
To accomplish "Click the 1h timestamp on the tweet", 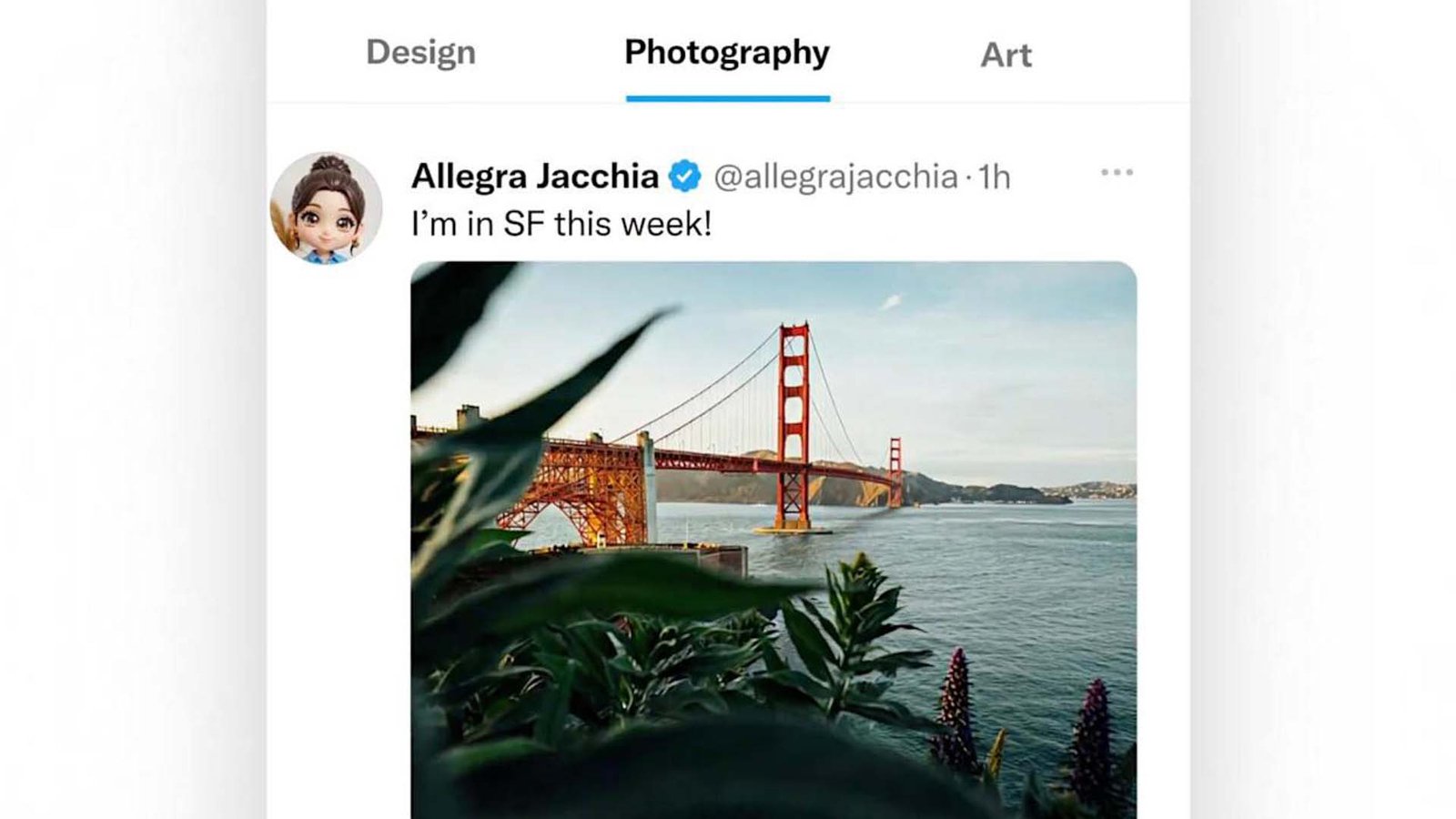I will (995, 177).
